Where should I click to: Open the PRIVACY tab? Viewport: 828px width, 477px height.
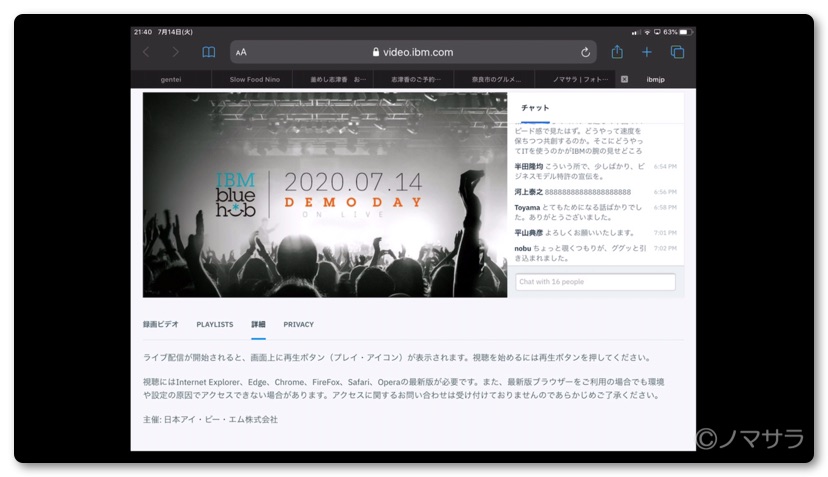(x=298, y=324)
